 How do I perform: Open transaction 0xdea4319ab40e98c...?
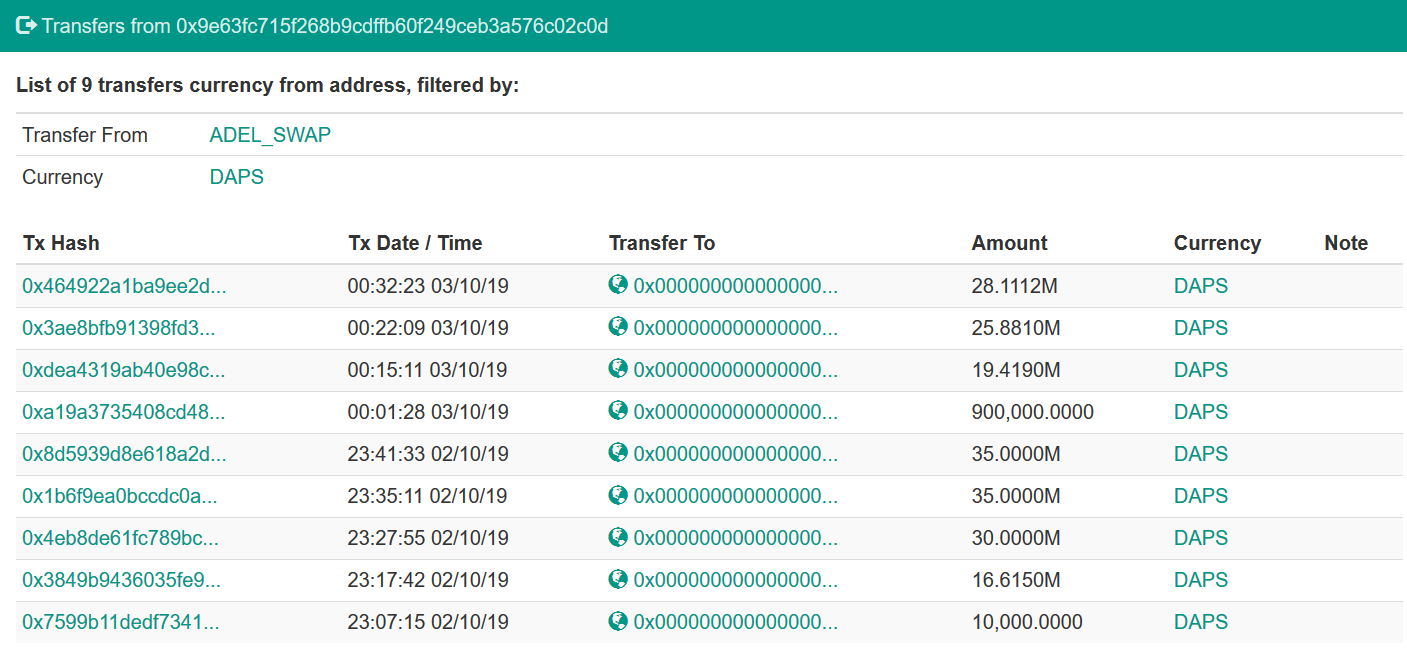point(124,370)
